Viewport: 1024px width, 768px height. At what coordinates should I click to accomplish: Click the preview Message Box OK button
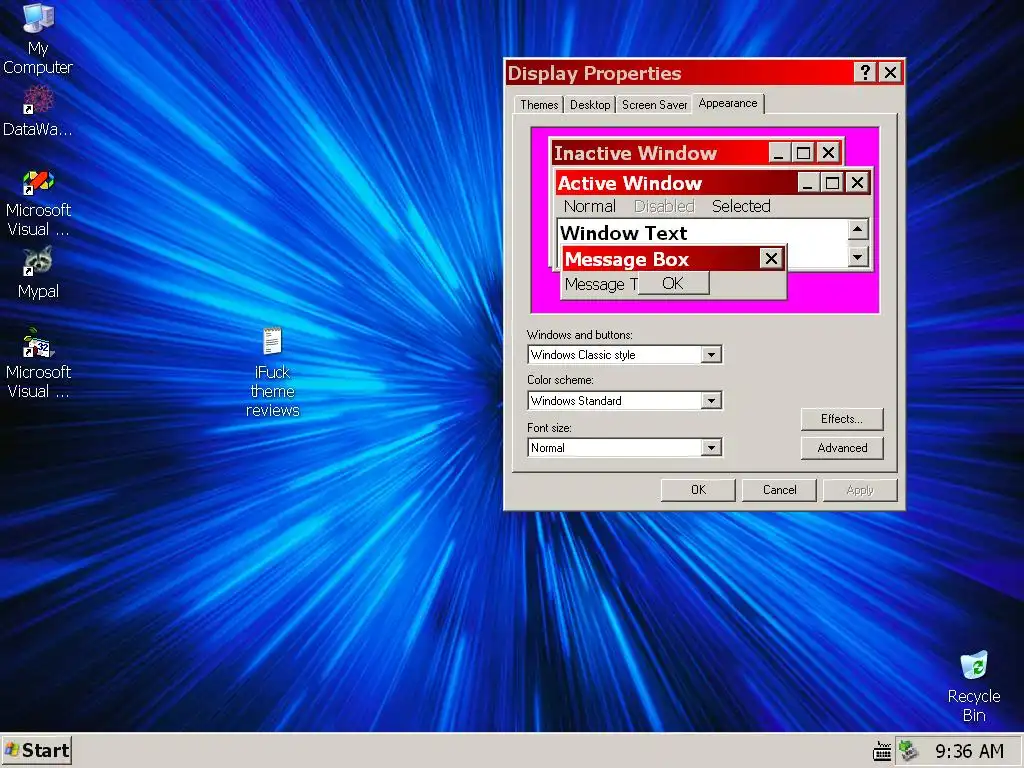673,283
